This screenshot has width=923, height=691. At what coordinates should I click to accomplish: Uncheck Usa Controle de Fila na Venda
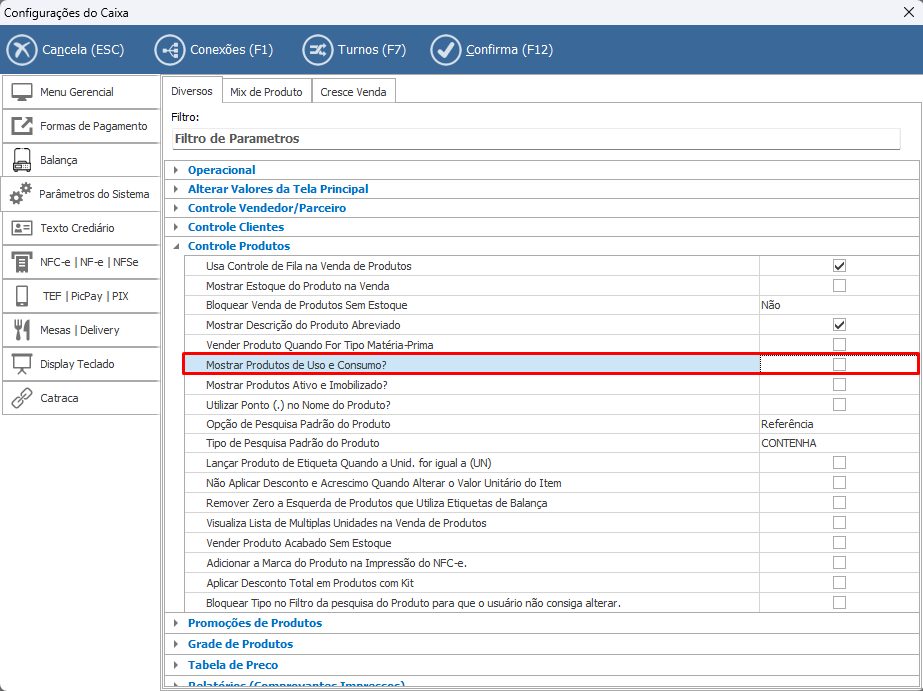pos(839,266)
